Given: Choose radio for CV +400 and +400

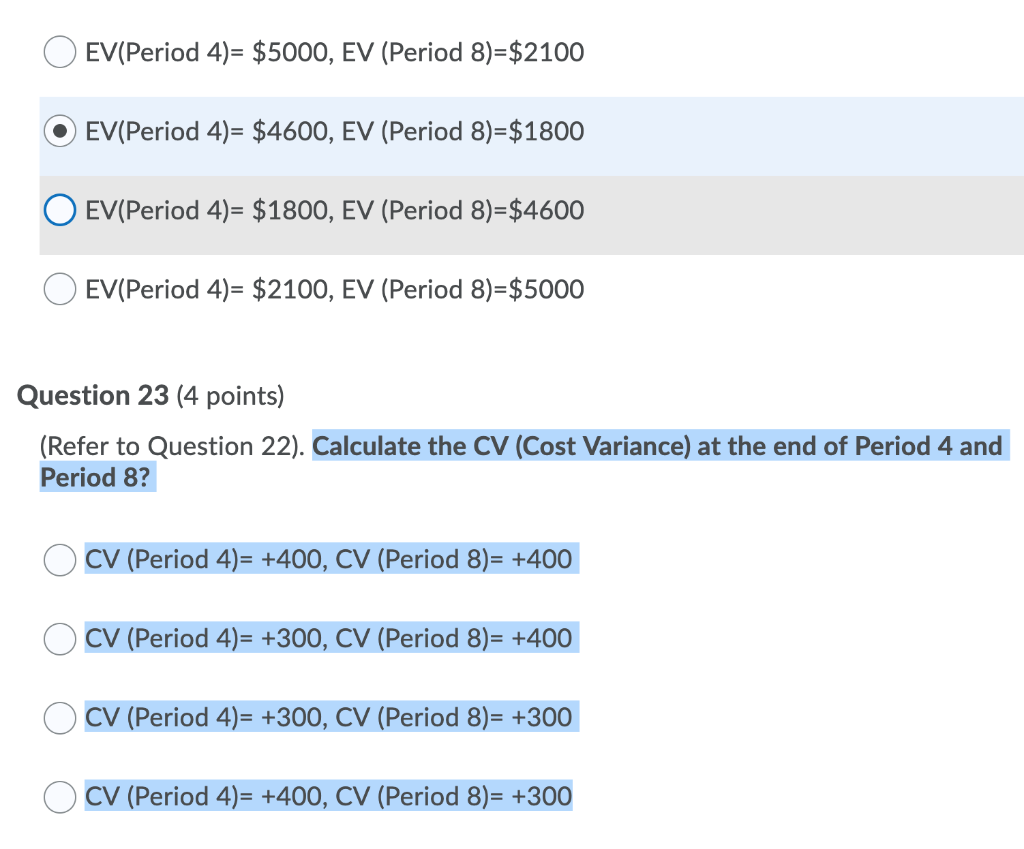Looking at the screenshot, I should point(60,559).
